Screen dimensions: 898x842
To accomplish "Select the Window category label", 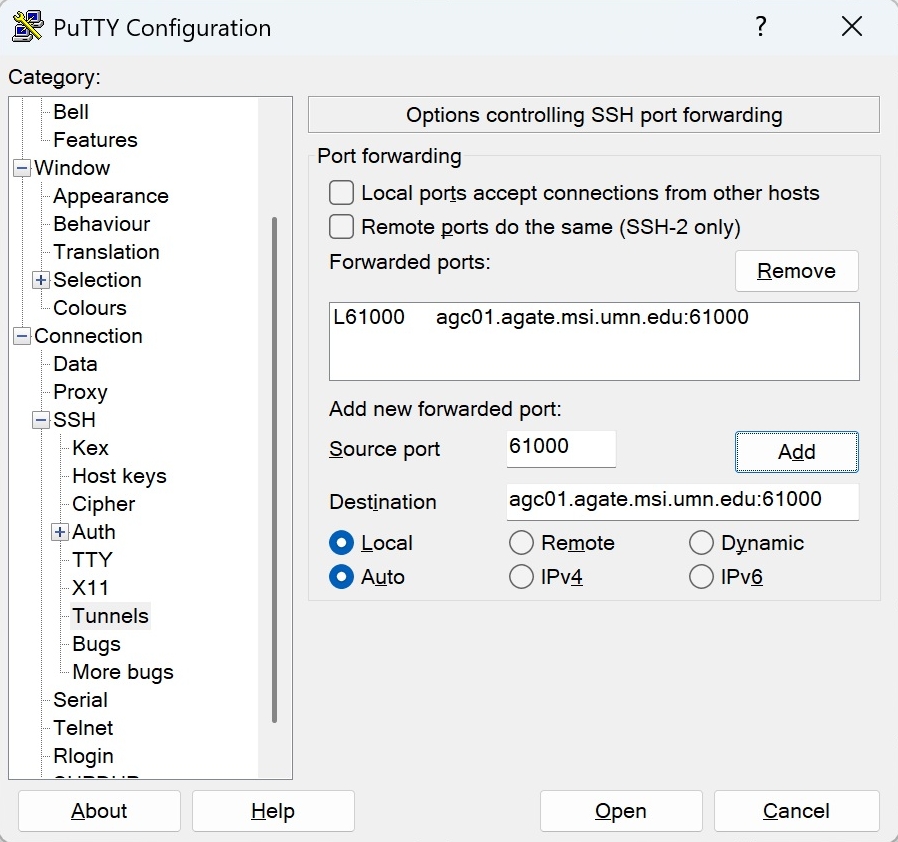I will (72, 168).
